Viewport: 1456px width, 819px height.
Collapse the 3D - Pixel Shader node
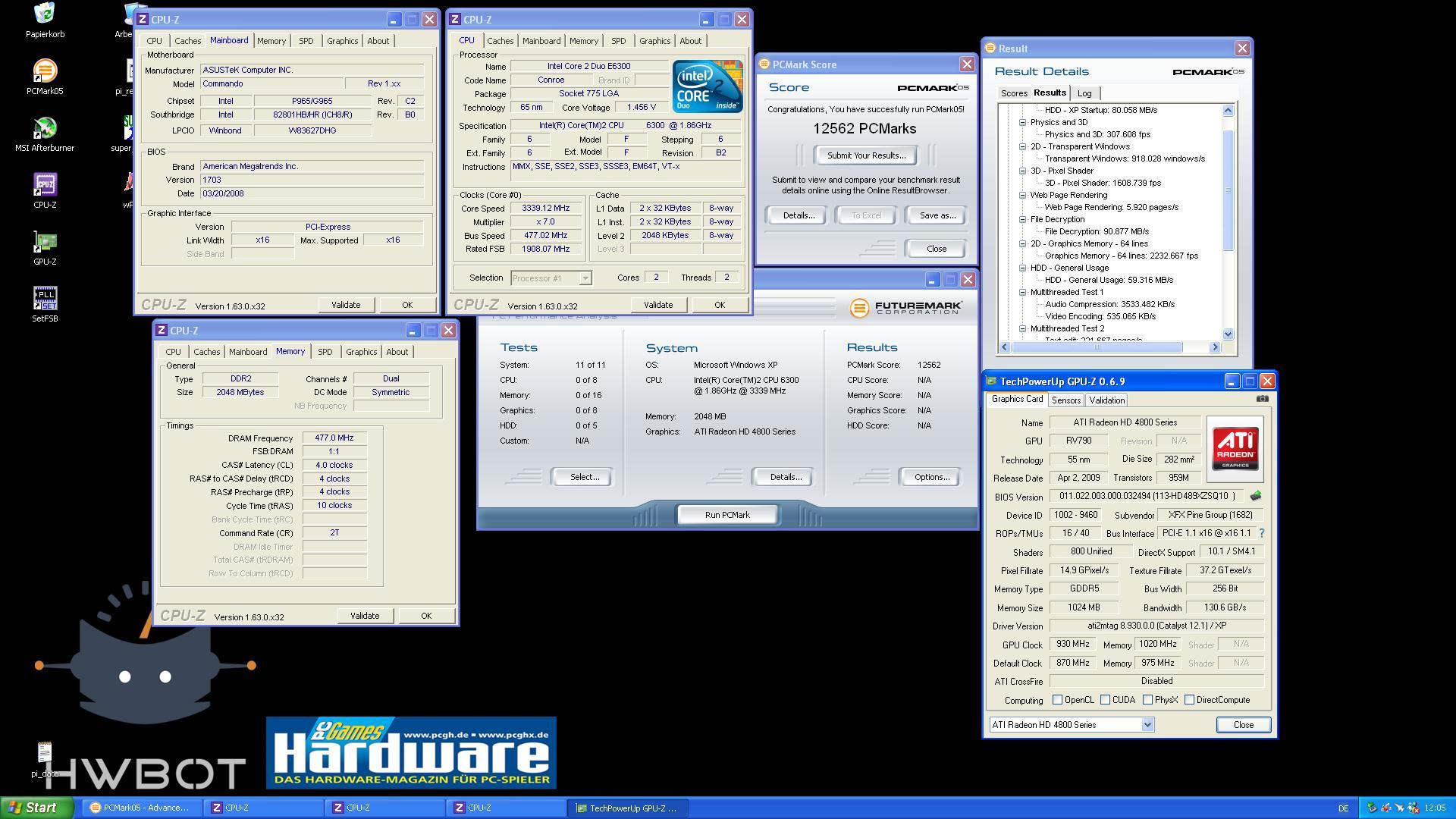coord(1022,171)
